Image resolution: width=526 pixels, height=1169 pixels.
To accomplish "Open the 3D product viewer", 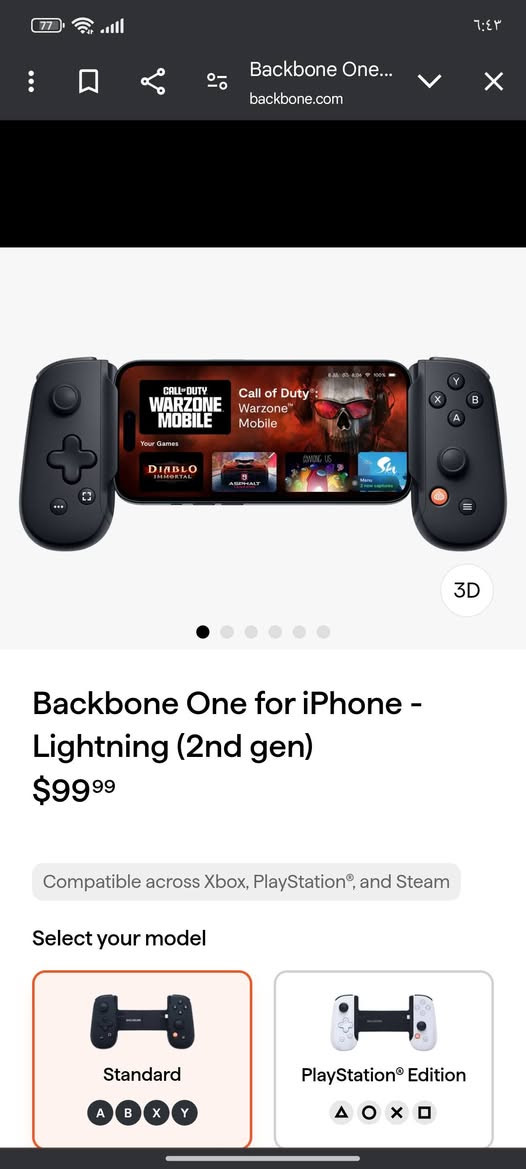I will (467, 590).
